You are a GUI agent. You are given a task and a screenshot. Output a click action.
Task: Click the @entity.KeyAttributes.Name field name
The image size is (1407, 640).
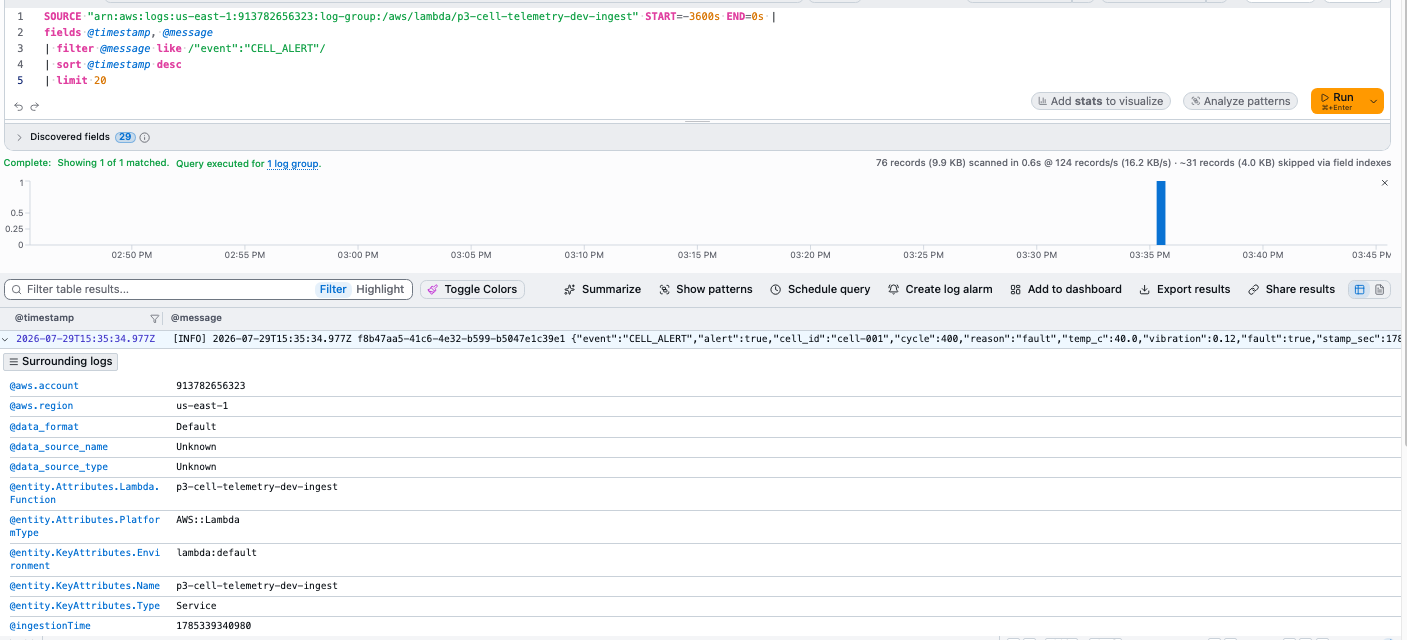tap(84, 586)
